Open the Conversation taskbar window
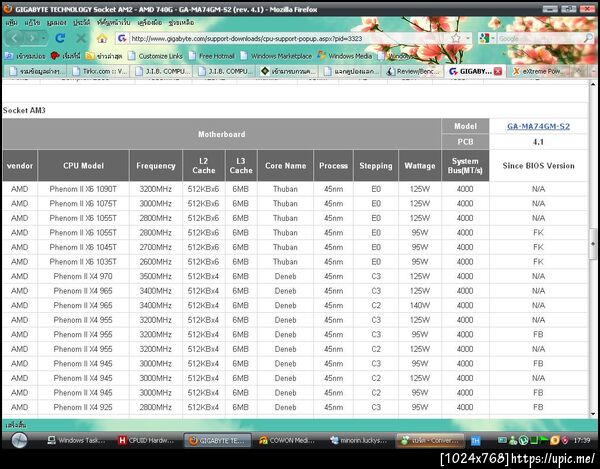 pos(429,440)
